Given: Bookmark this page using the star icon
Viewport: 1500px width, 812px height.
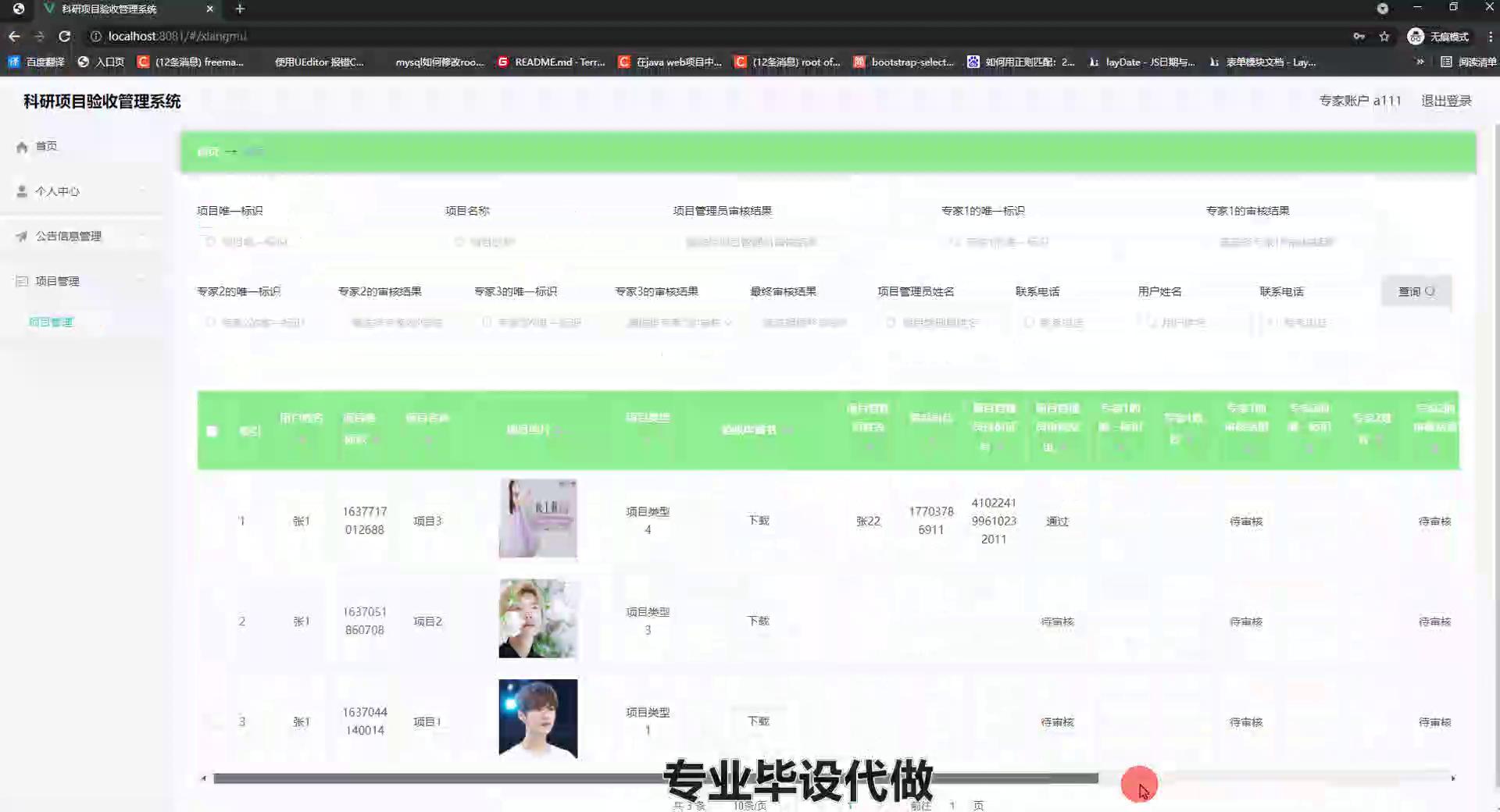Looking at the screenshot, I should (1384, 37).
